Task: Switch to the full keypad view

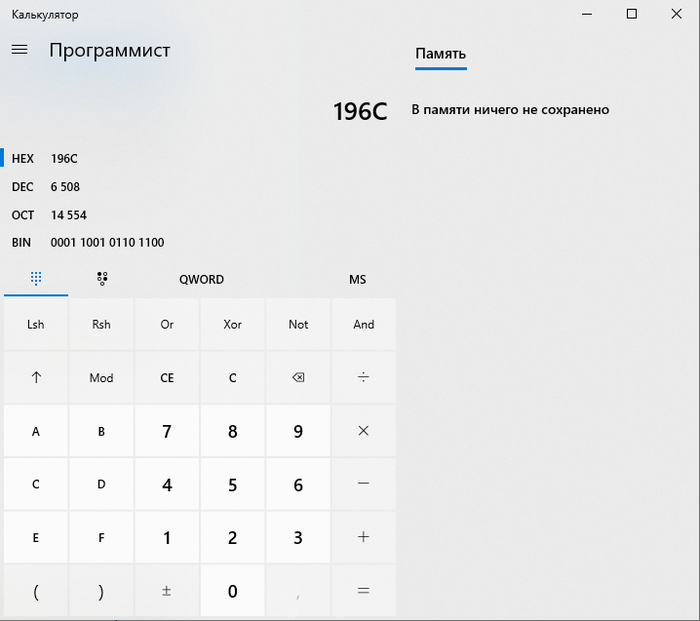Action: (36, 279)
